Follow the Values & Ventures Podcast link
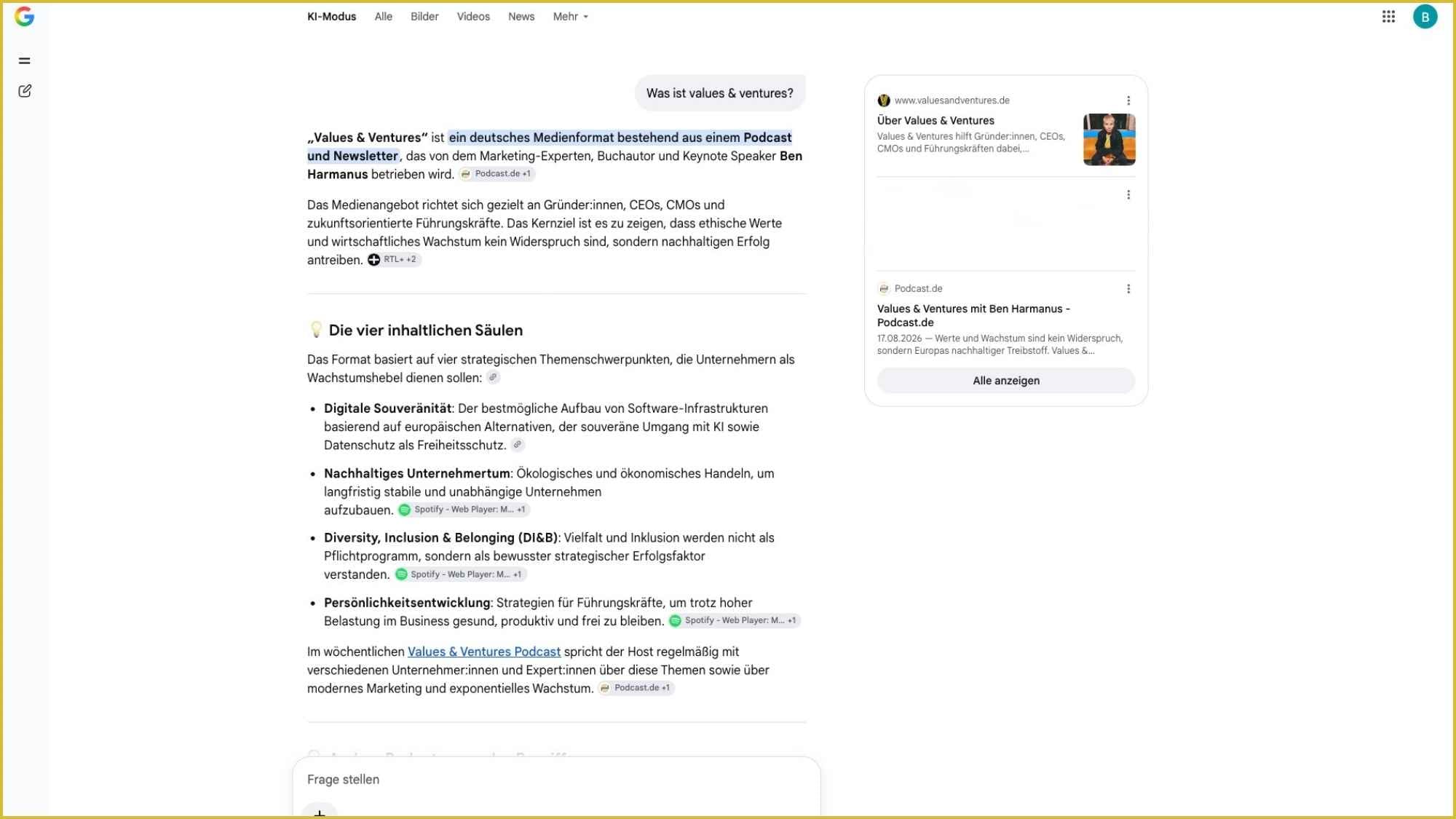 point(484,652)
